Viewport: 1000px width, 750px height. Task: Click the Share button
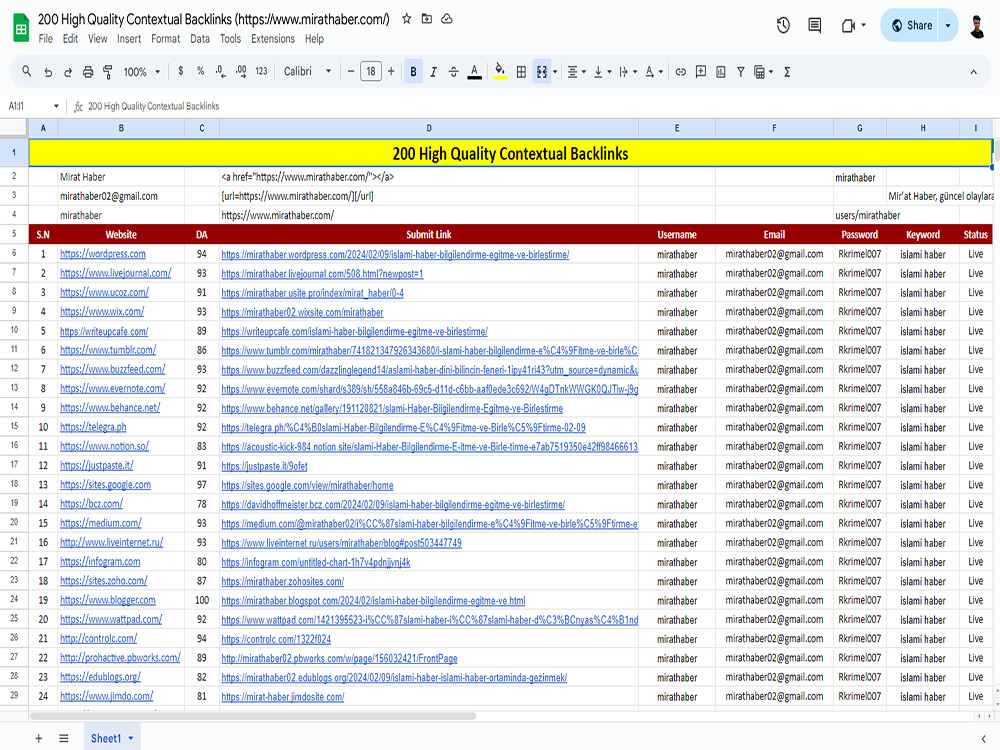click(912, 26)
